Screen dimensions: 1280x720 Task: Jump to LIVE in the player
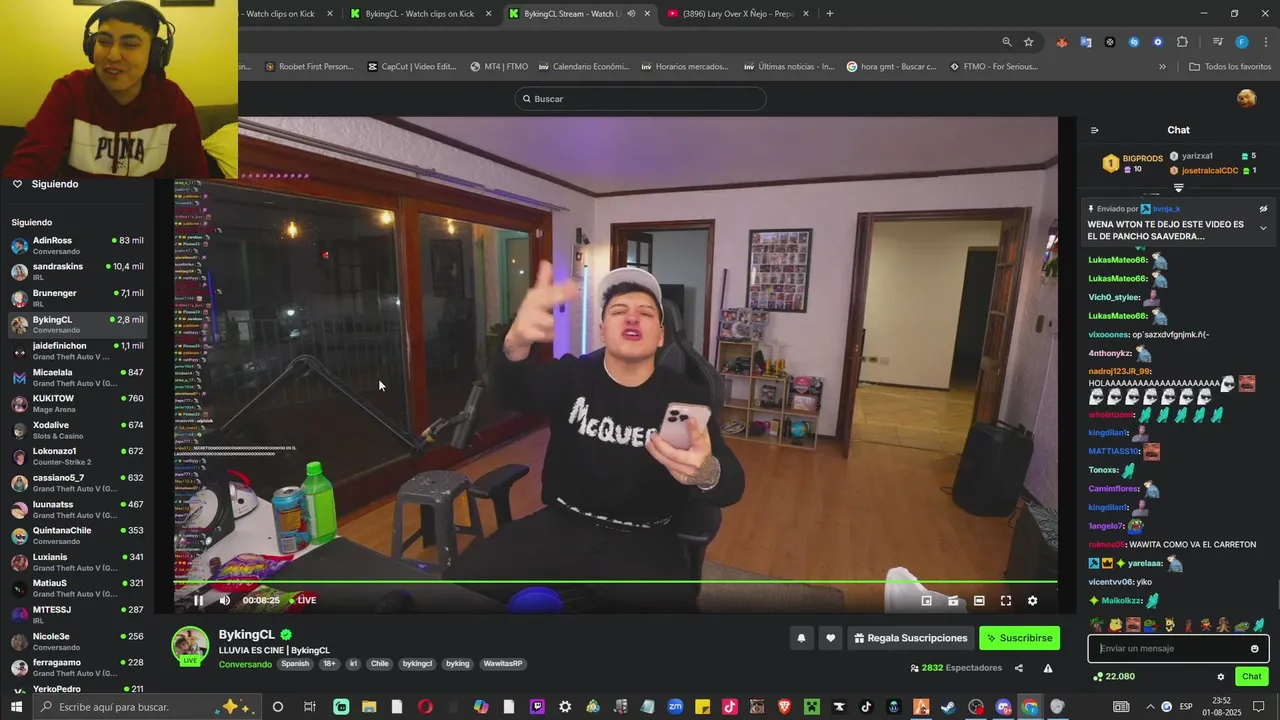(303, 600)
